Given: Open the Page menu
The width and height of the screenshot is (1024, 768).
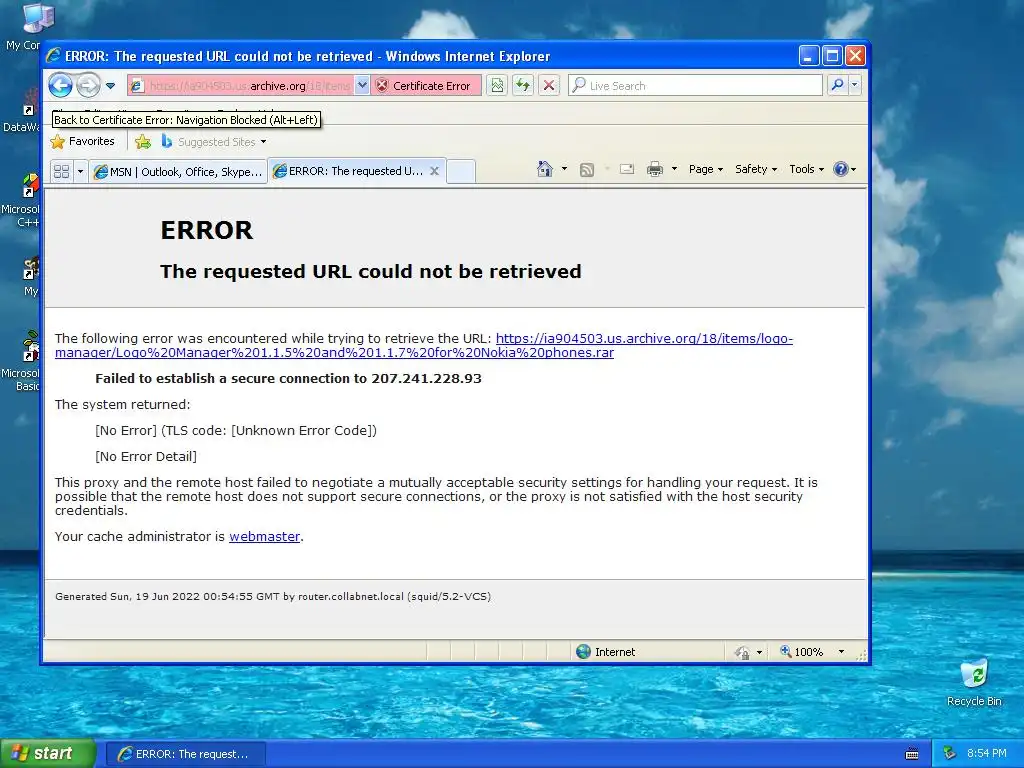Looking at the screenshot, I should [x=706, y=169].
